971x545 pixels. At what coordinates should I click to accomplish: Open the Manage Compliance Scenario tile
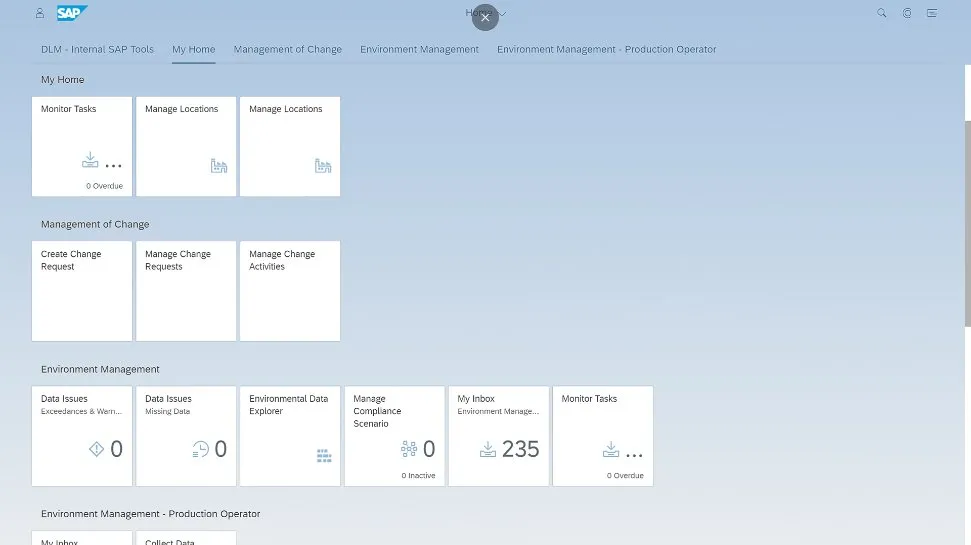(x=394, y=436)
